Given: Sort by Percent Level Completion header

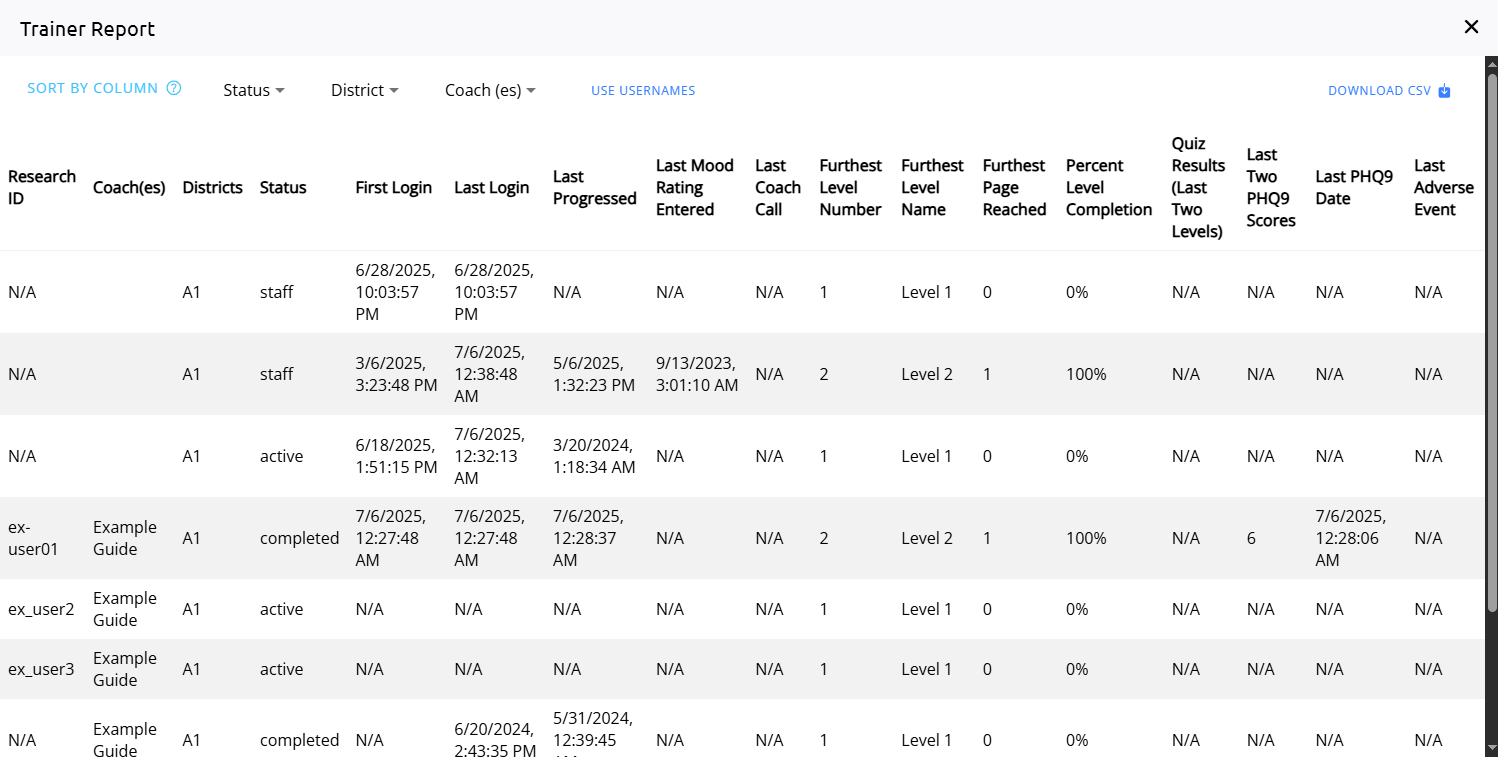Looking at the screenshot, I should (x=1108, y=188).
